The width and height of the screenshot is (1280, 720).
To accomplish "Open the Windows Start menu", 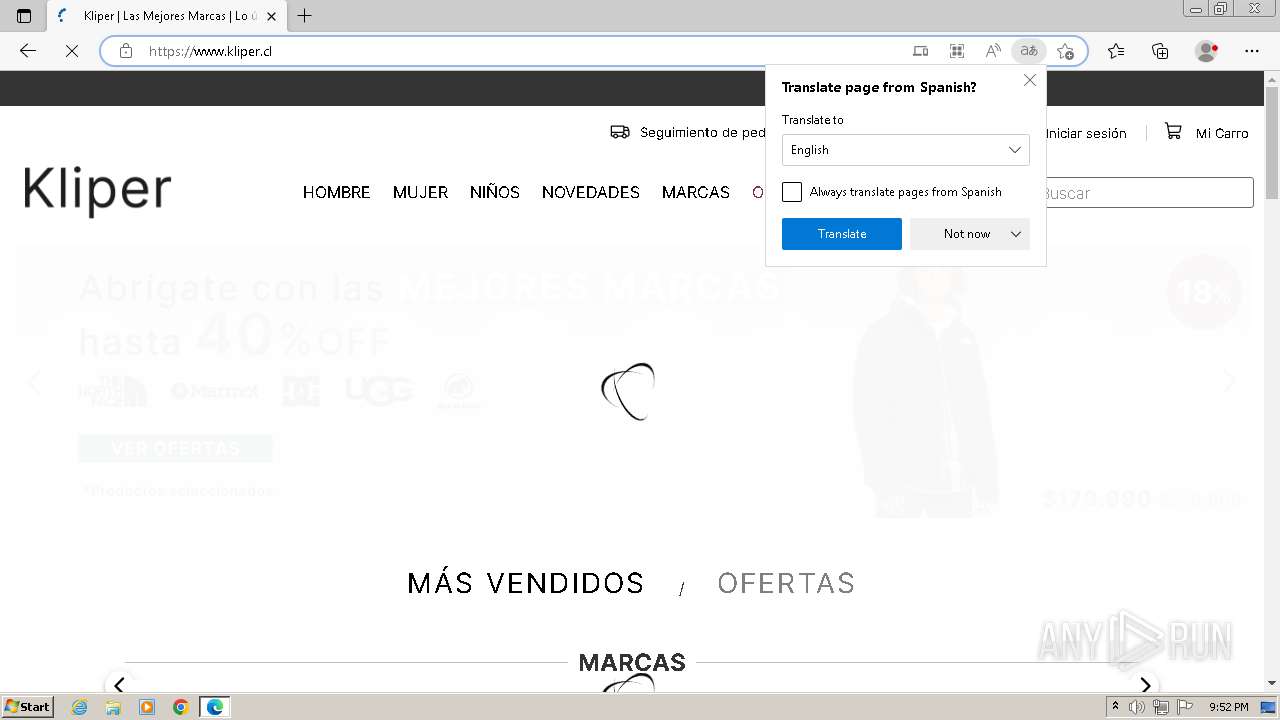I will pyautogui.click(x=27, y=707).
